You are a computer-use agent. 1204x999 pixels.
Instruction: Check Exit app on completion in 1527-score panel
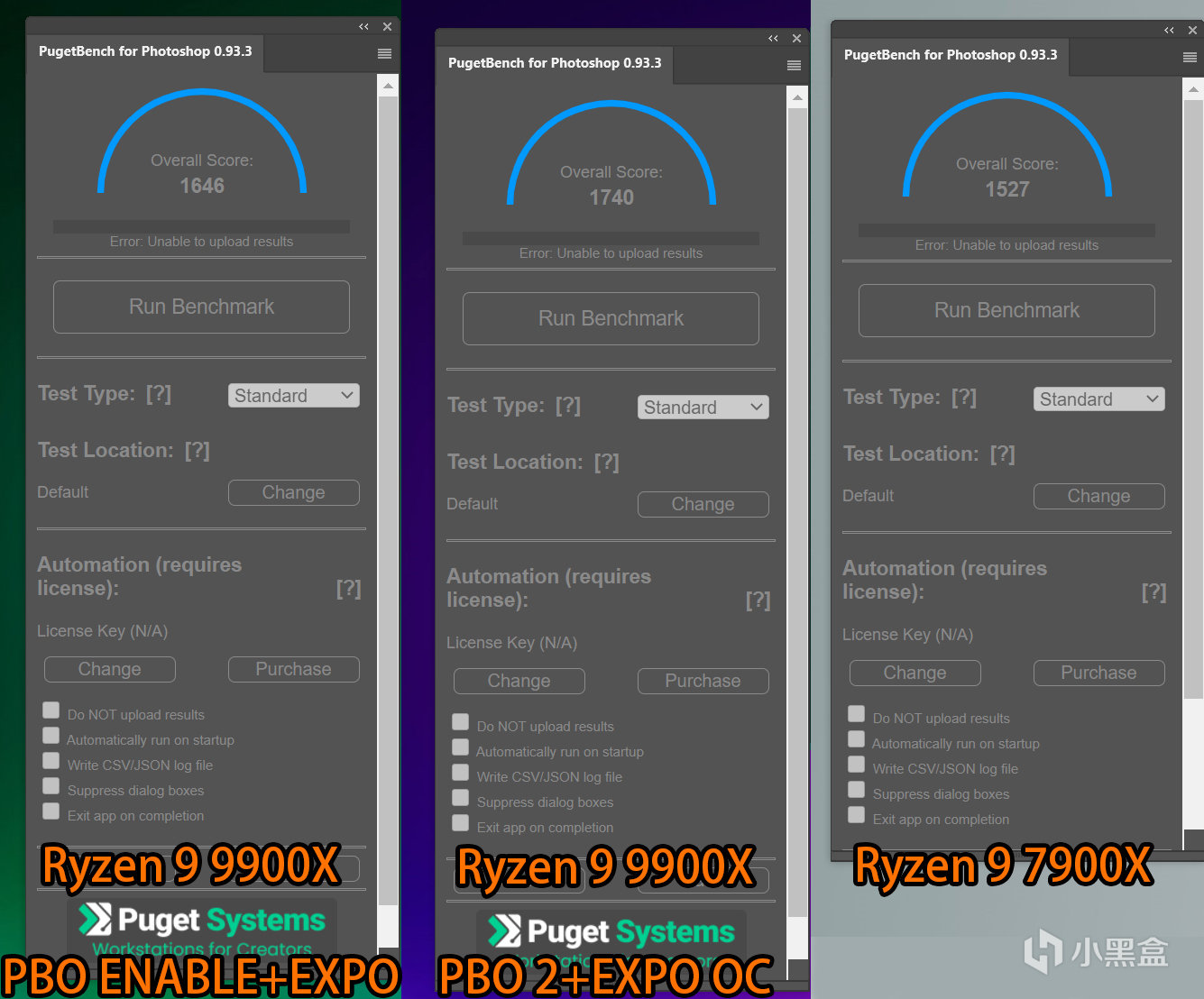857,815
